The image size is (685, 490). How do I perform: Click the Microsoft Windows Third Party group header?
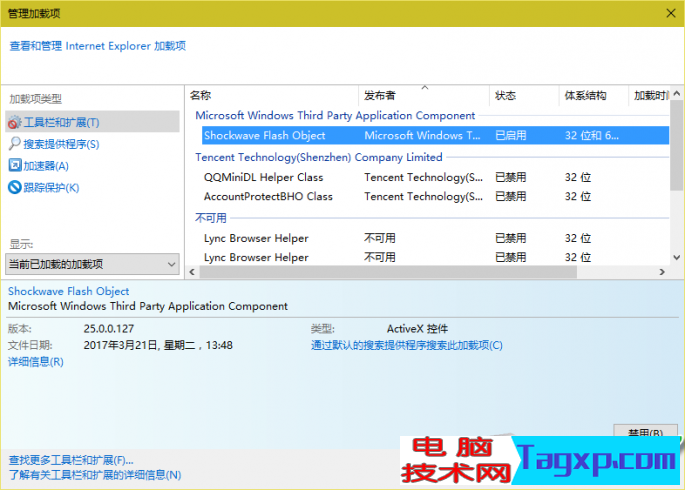click(335, 115)
